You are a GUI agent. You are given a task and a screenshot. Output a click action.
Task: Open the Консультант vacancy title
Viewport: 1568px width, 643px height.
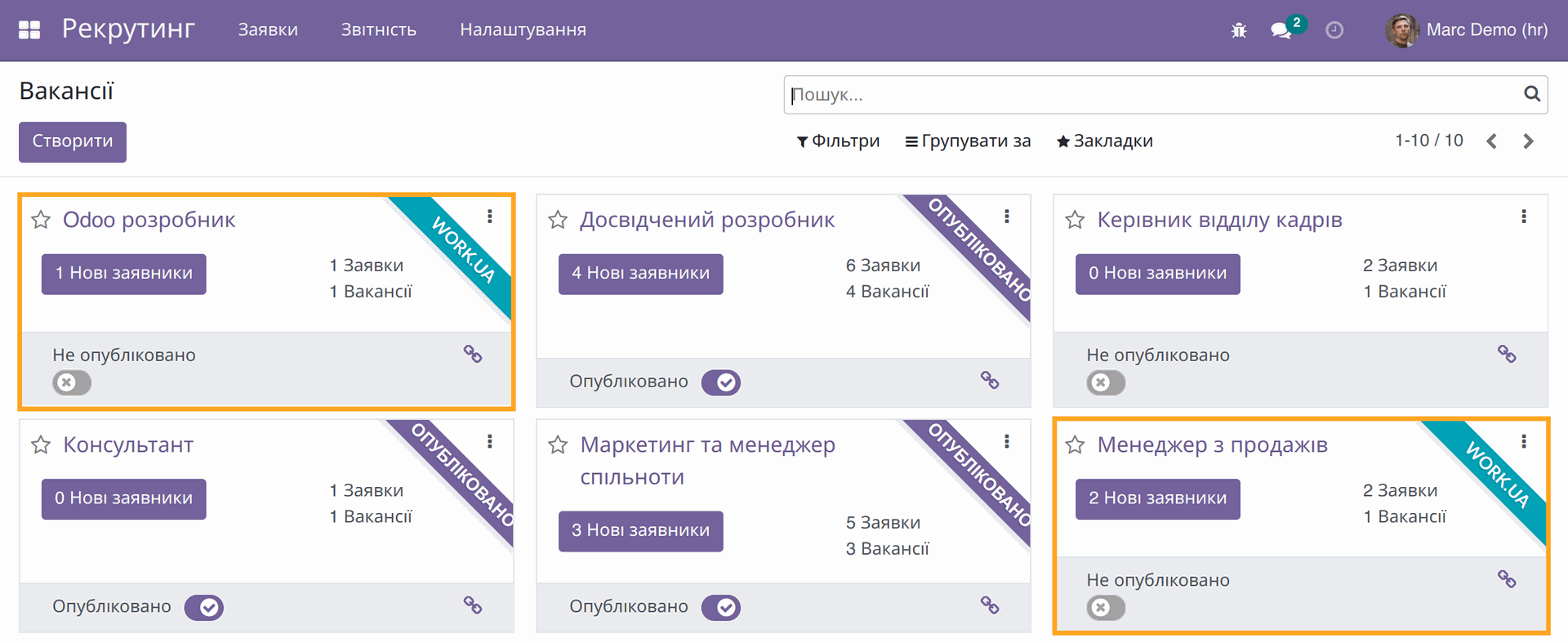[128, 445]
